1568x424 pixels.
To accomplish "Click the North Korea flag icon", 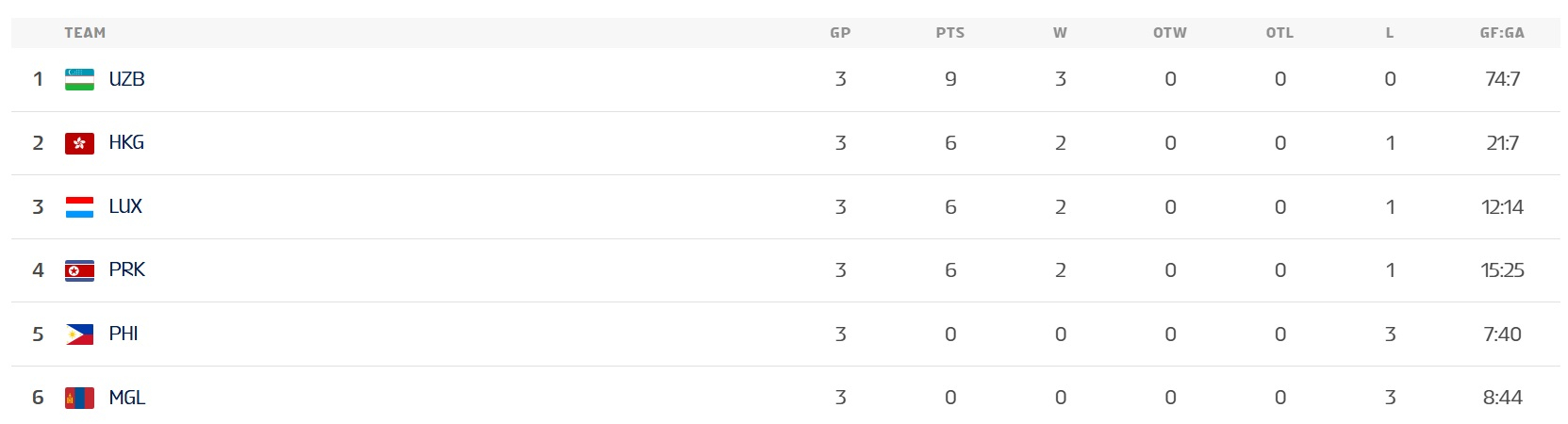I will click(79, 270).
